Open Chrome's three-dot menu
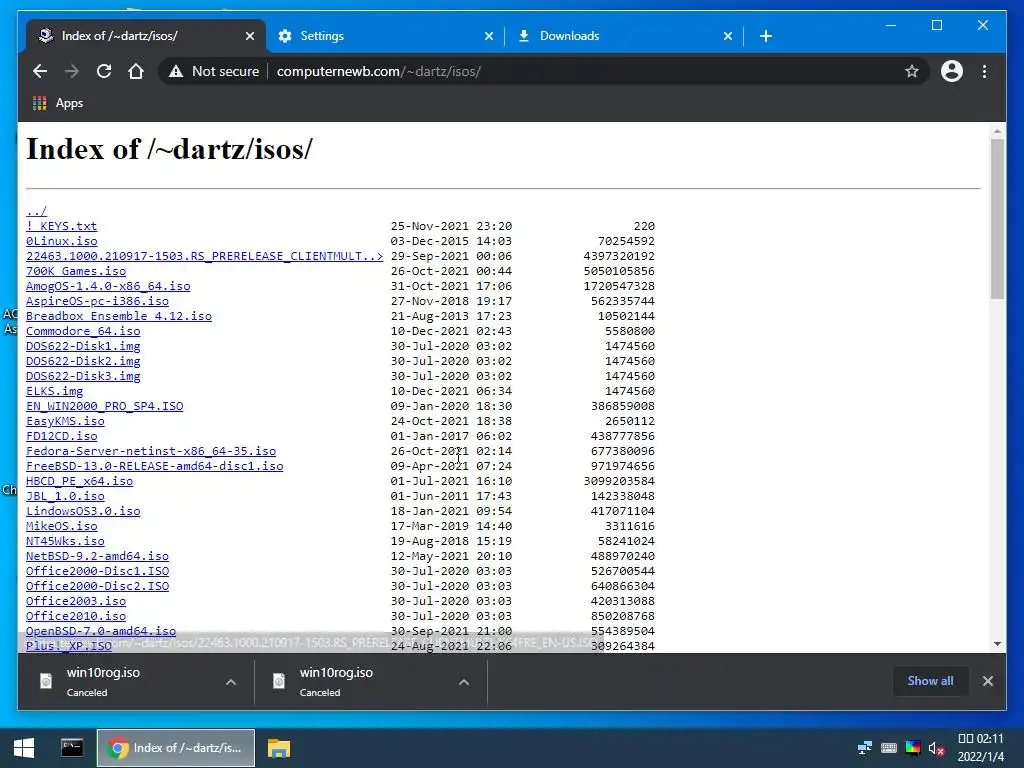This screenshot has height=768, width=1024. coord(984,71)
